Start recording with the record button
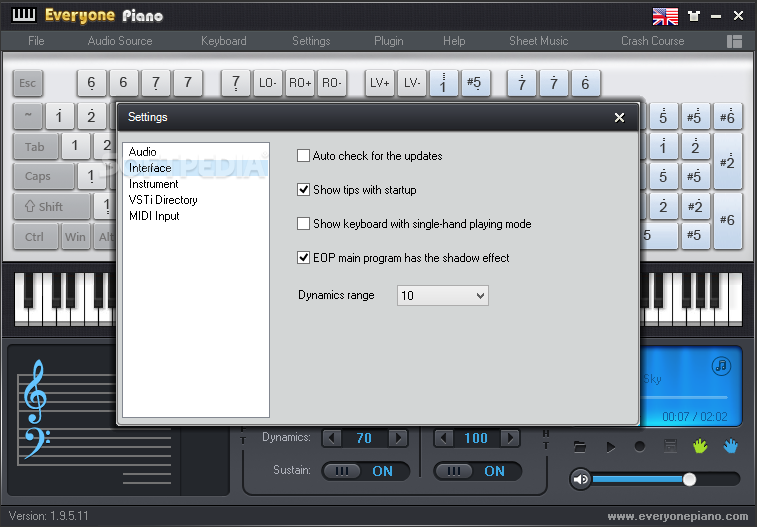The height and width of the screenshot is (527, 757). pyautogui.click(x=640, y=447)
